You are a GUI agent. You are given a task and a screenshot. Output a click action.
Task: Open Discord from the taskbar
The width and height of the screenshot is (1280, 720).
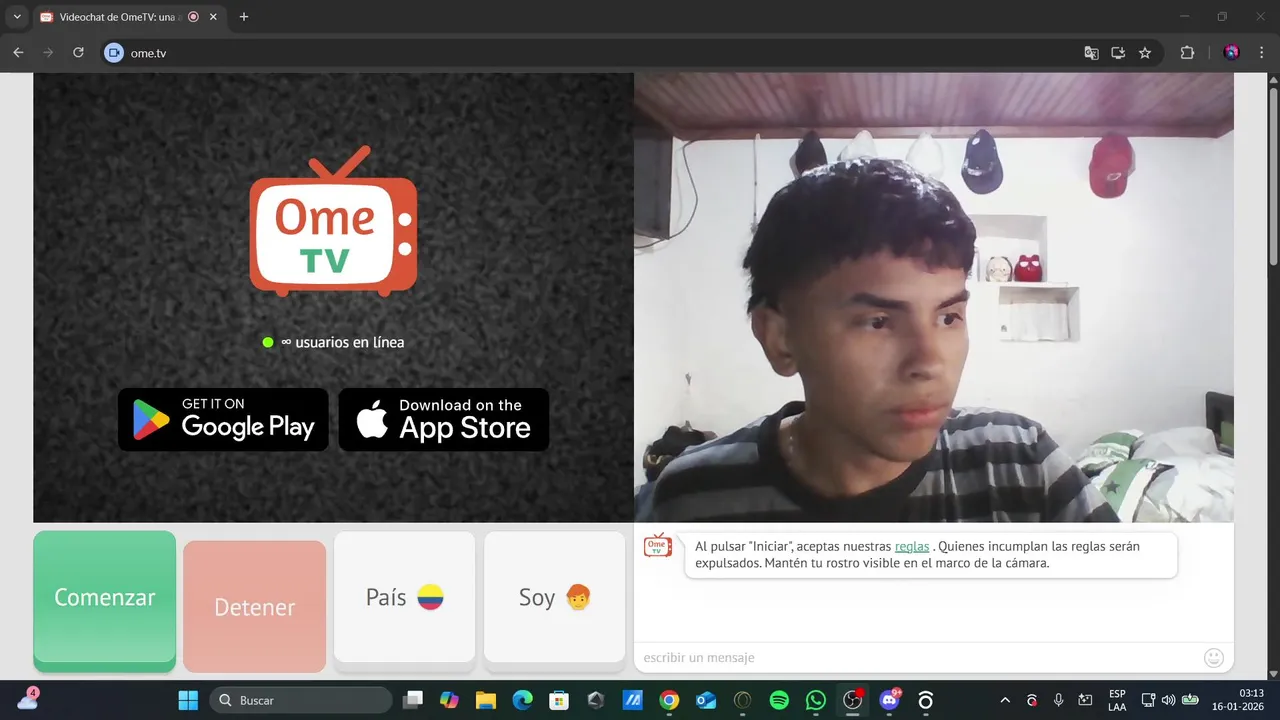(889, 700)
